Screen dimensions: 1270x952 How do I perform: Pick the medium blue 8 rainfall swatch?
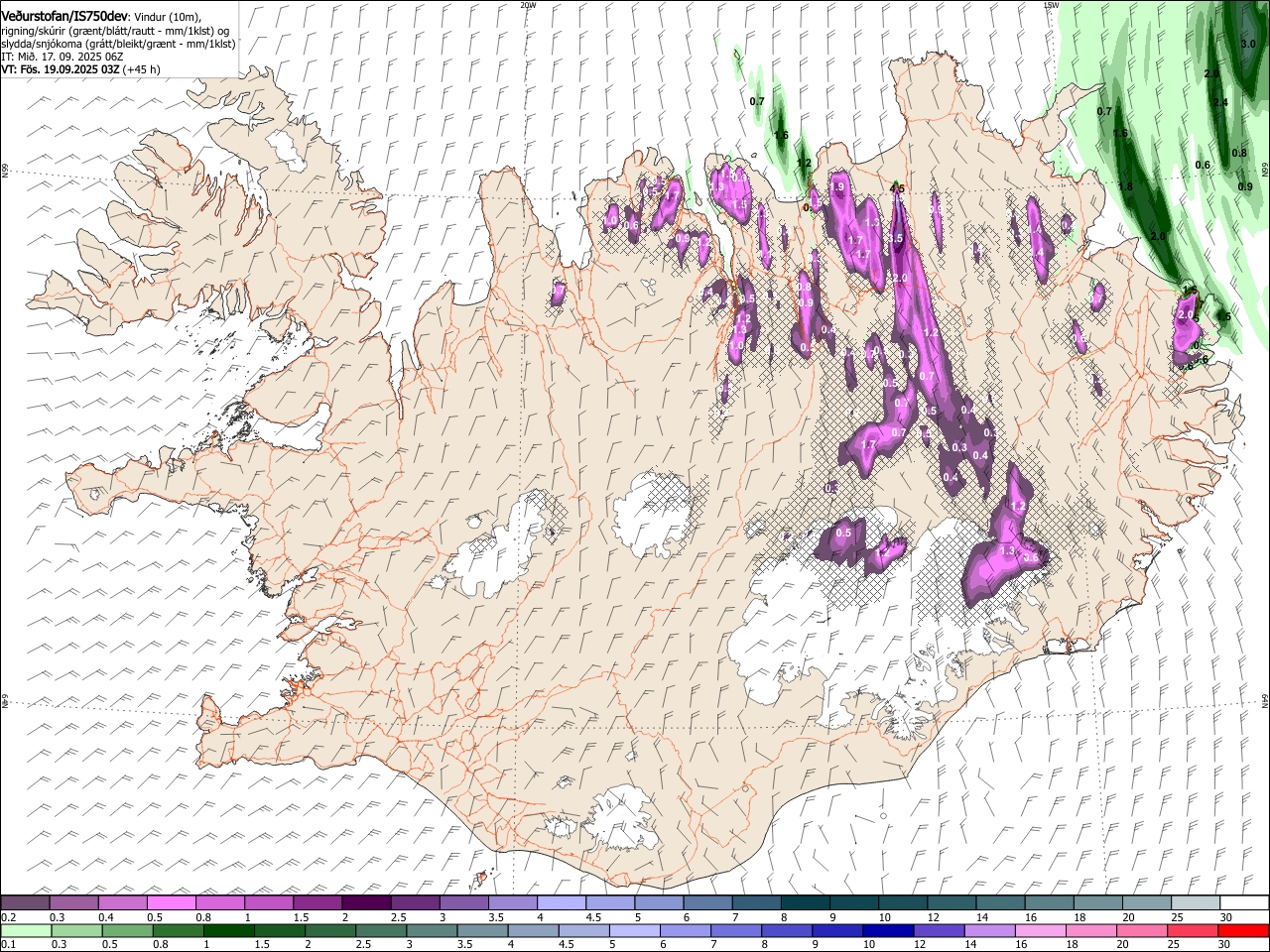point(787,931)
